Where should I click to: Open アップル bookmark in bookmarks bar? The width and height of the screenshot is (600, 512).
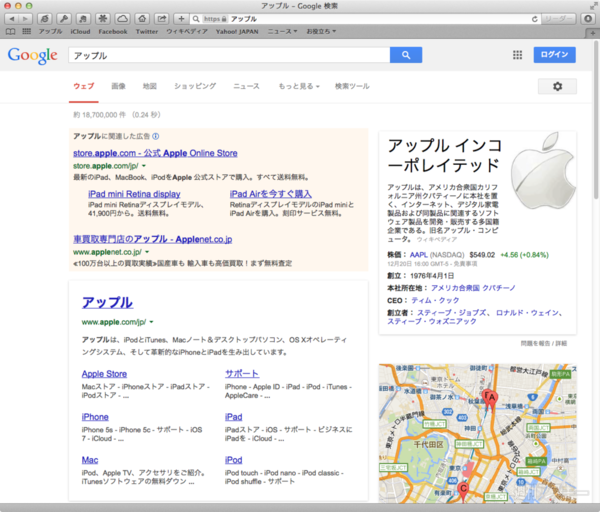51,31
